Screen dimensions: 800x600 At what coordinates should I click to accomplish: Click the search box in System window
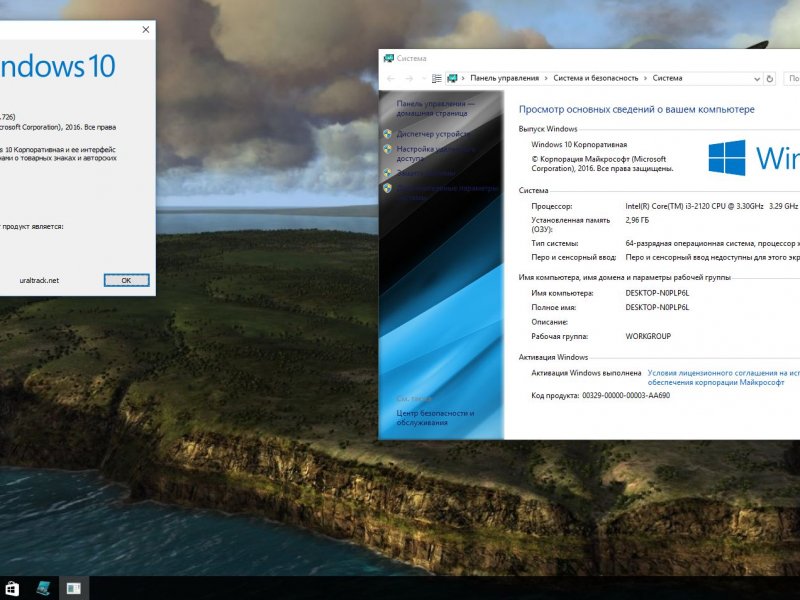(x=792, y=79)
